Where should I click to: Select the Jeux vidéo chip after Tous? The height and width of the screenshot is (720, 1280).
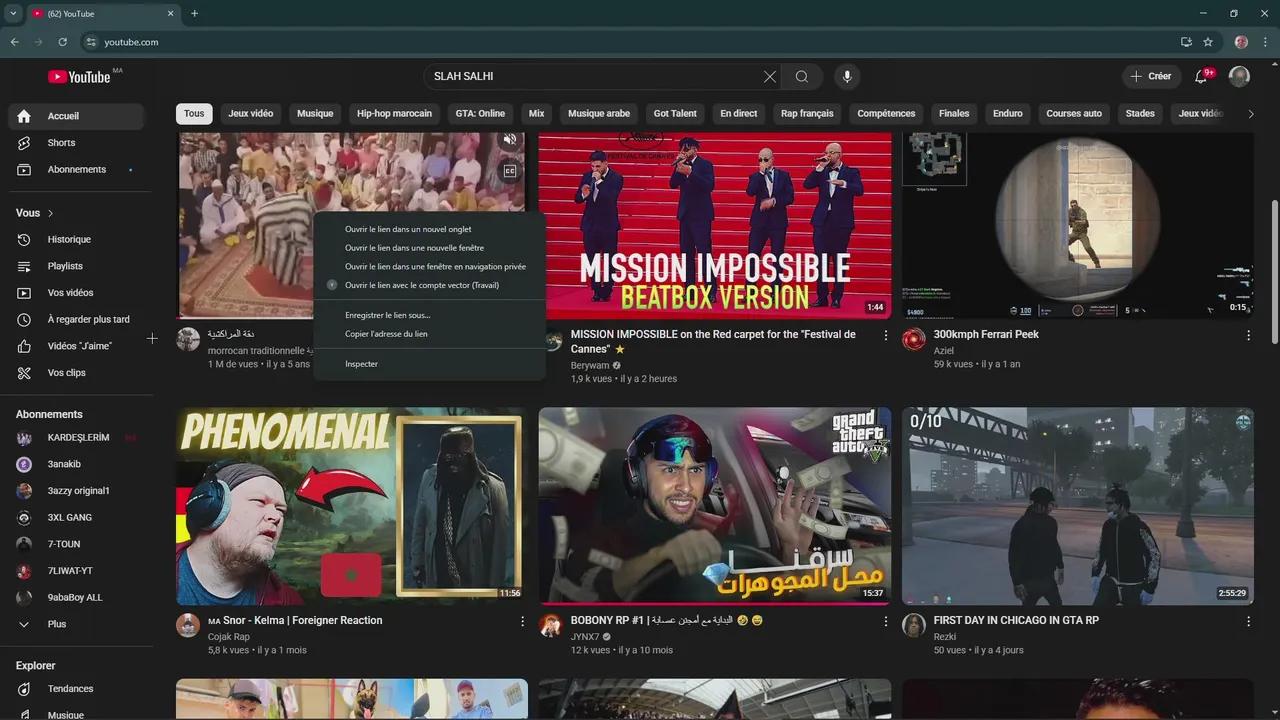coord(250,114)
